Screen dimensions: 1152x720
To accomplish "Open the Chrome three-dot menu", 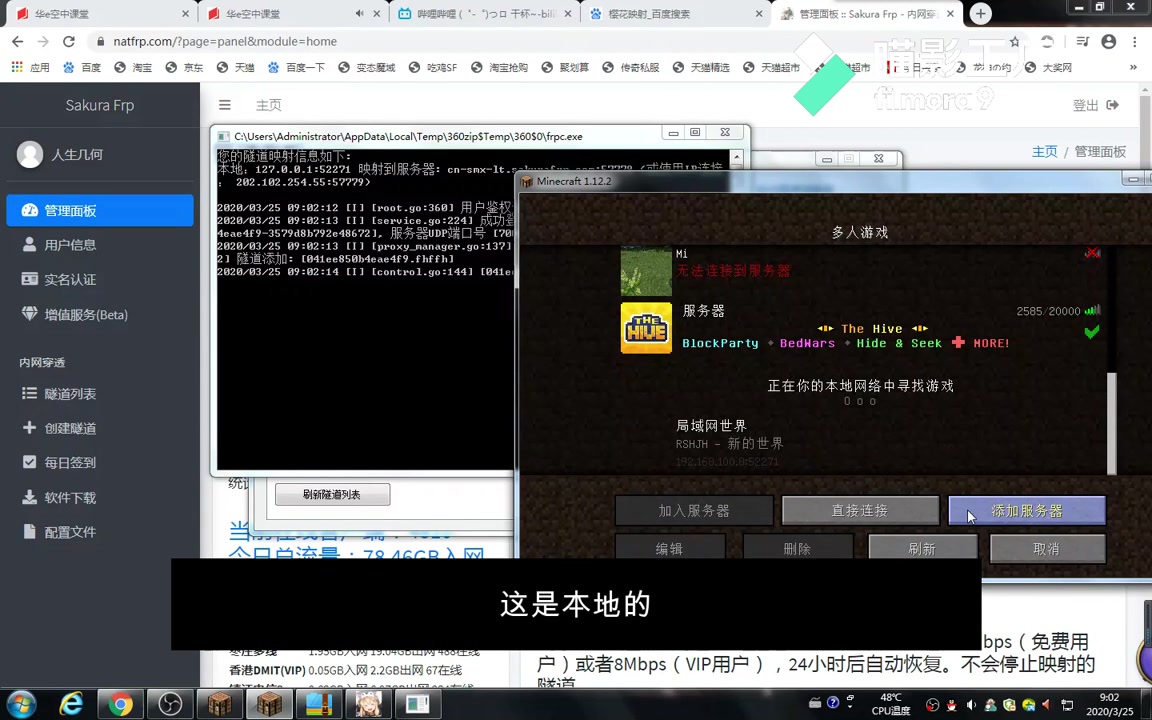I will pos(1136,42).
